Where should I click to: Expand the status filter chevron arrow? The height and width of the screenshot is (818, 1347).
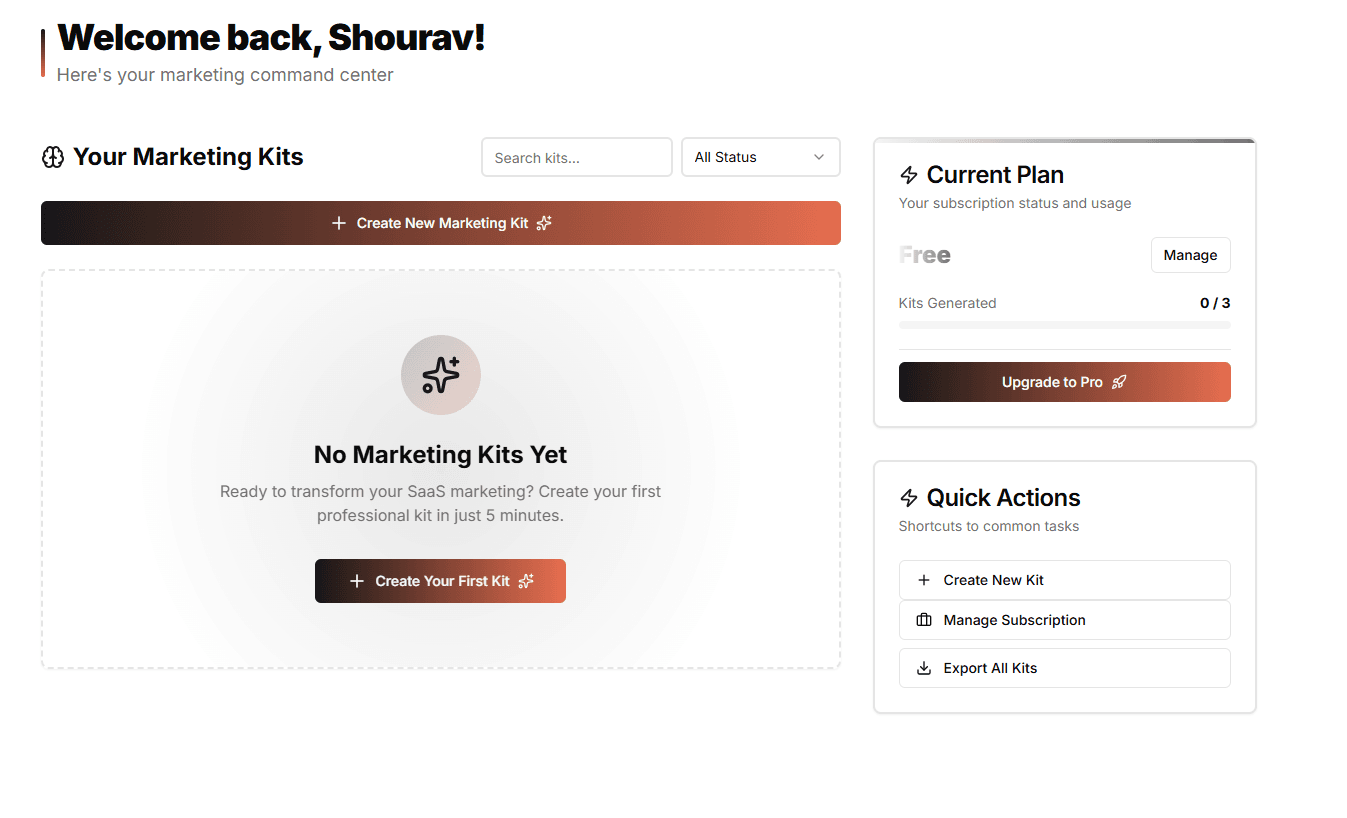point(819,157)
